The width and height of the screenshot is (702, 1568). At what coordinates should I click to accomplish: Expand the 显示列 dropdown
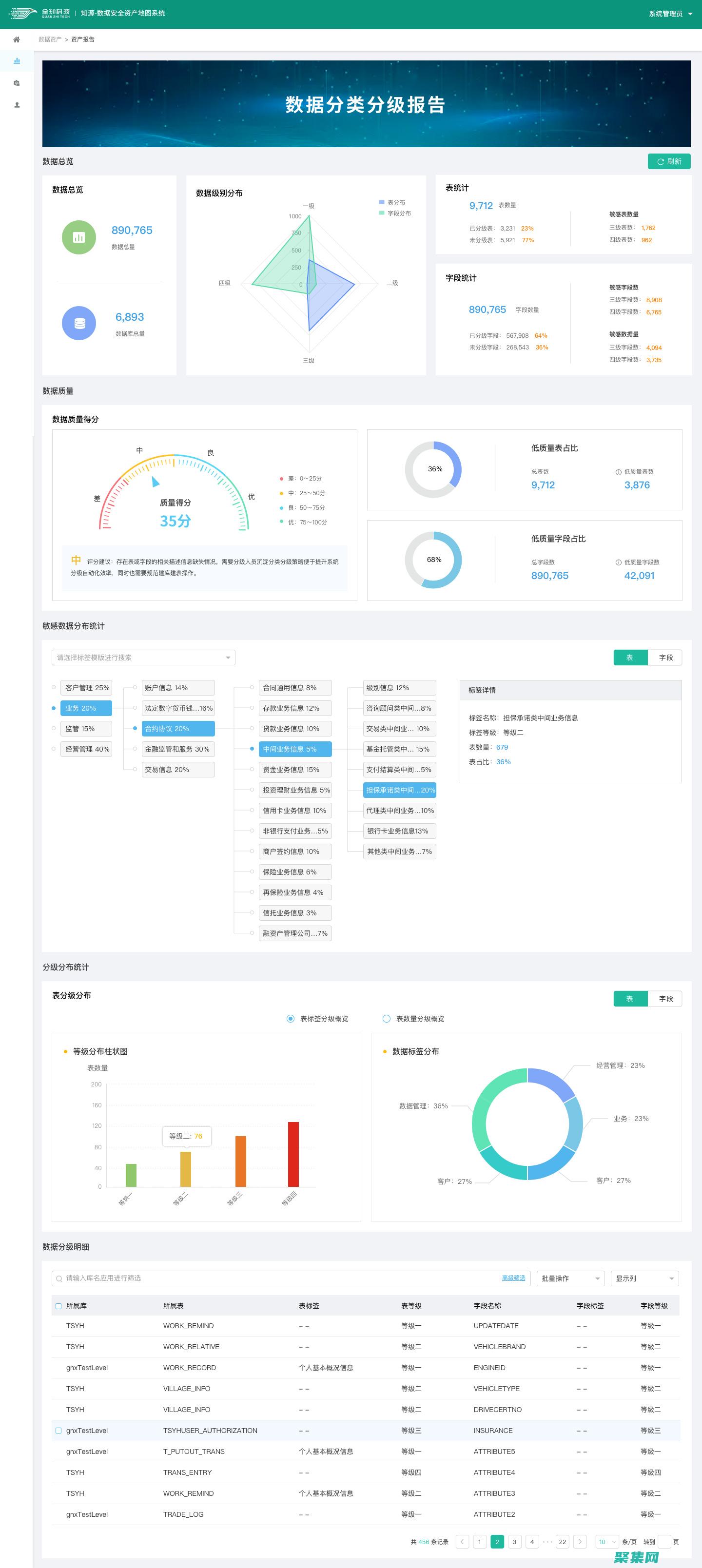click(x=644, y=1278)
